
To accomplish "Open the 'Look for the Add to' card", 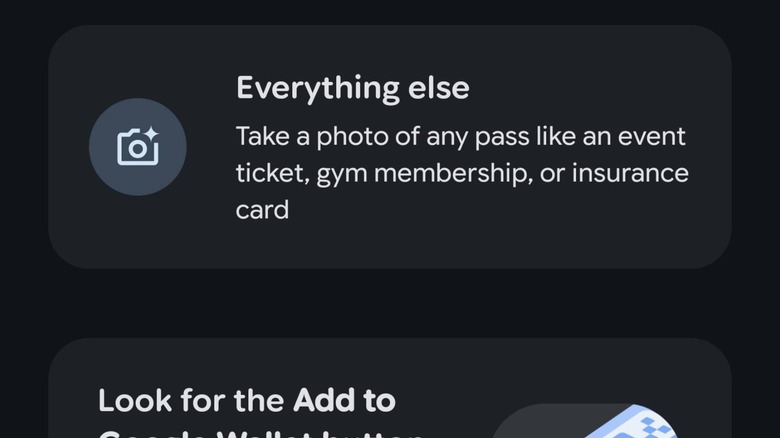I will 390,388.
